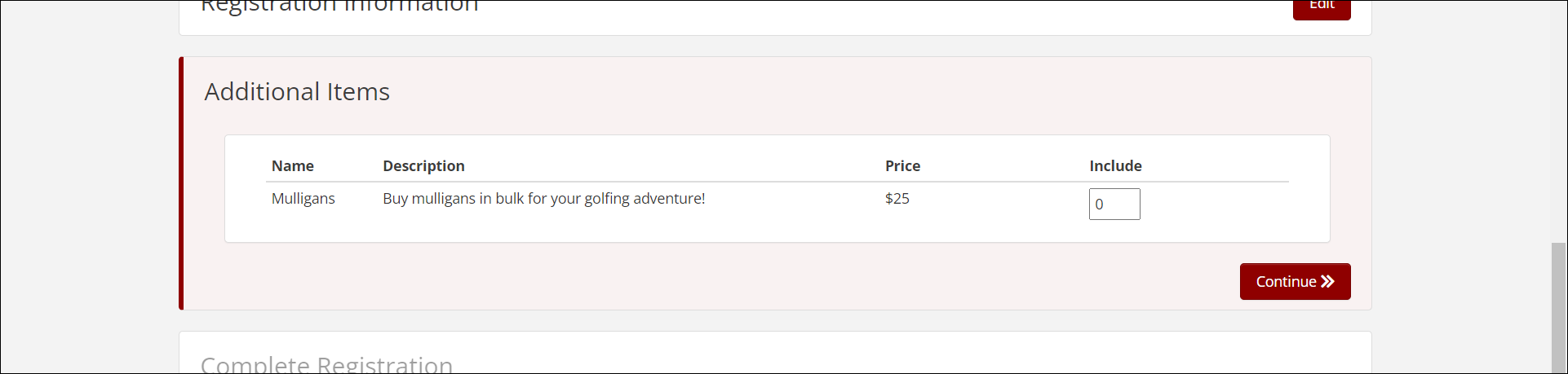Click the scrollbar track above the thumb
The height and width of the screenshot is (374, 1568).
tap(1558, 122)
